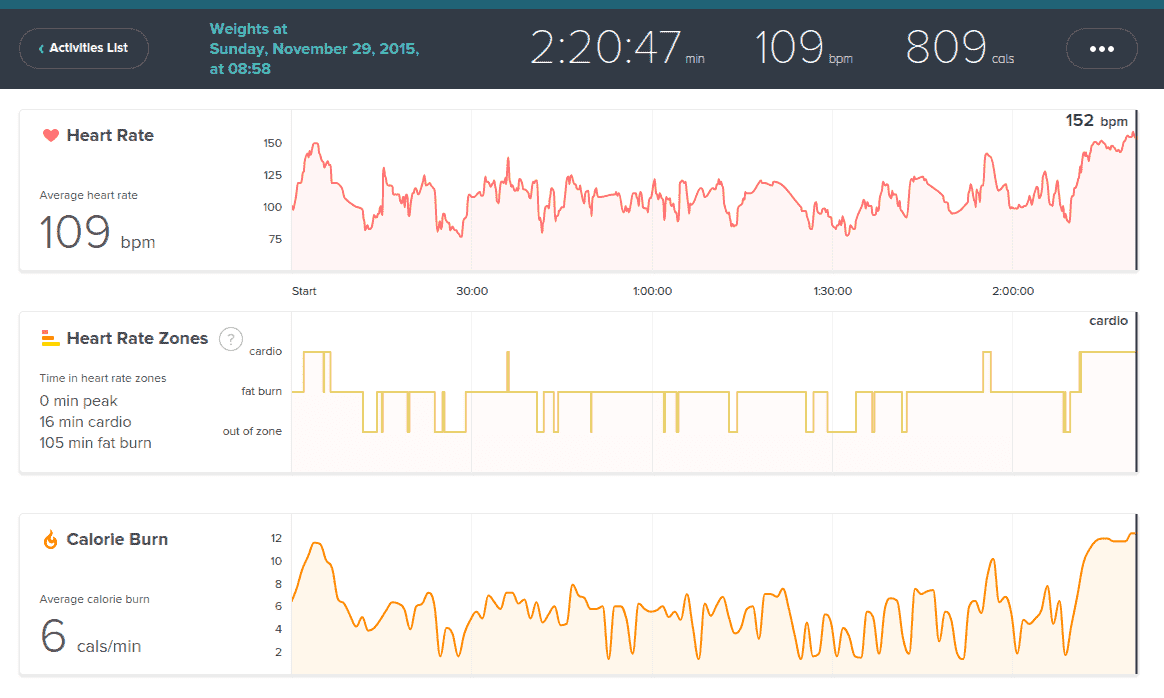Click the Start label on time axis

click(x=304, y=292)
